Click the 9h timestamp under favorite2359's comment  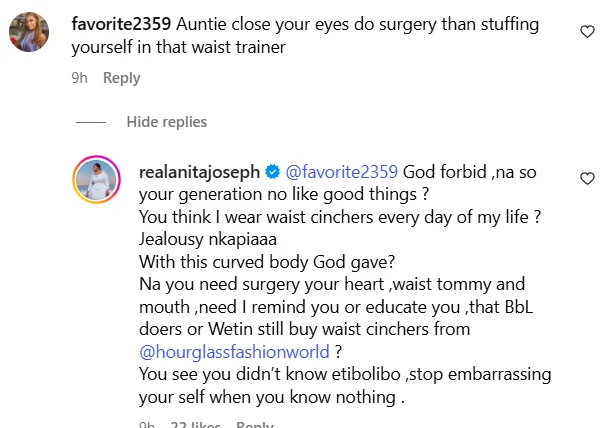coord(80,77)
